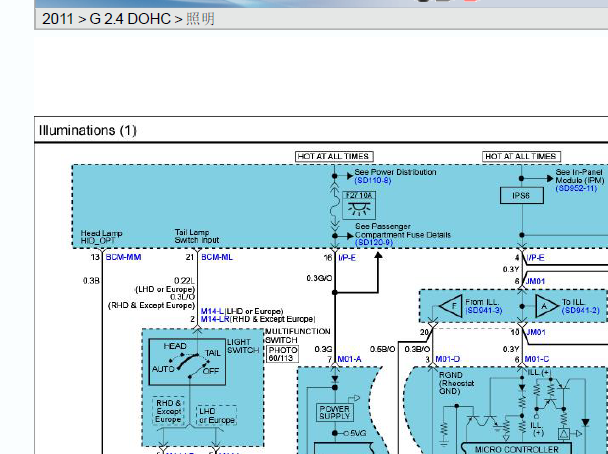This screenshot has width=608, height=454.
Task: Open the SD941-3 From ILL. link
Action: [x=484, y=311]
